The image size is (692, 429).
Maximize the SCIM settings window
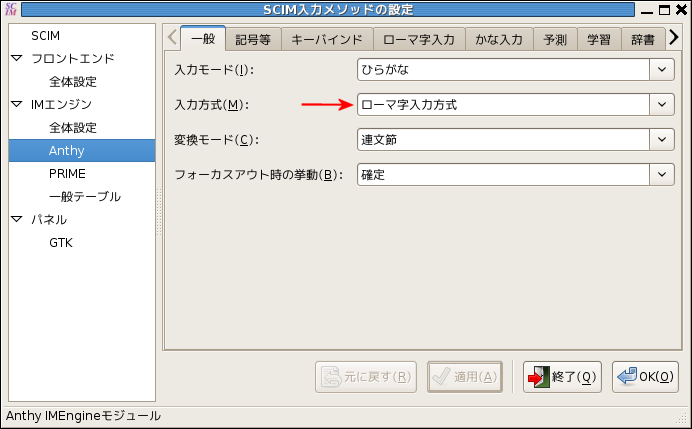(664, 10)
